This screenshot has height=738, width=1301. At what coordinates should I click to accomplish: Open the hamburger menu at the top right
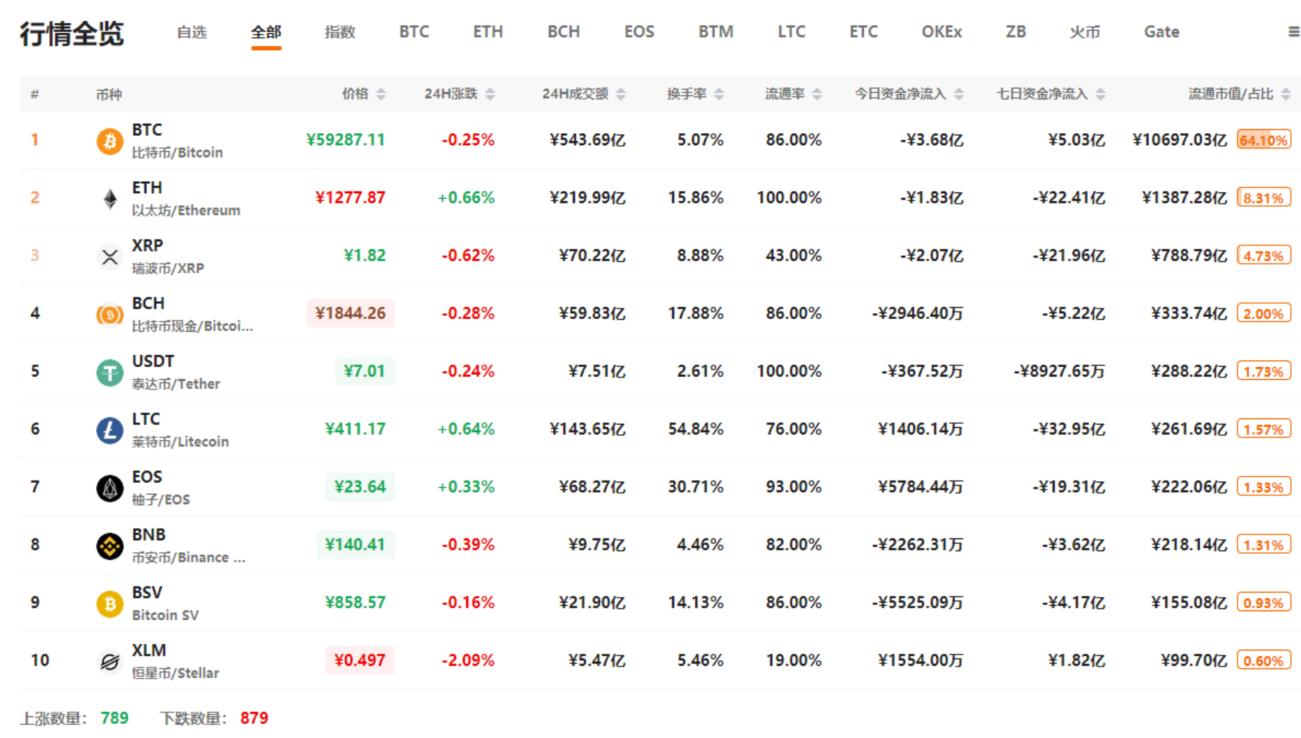[1294, 32]
